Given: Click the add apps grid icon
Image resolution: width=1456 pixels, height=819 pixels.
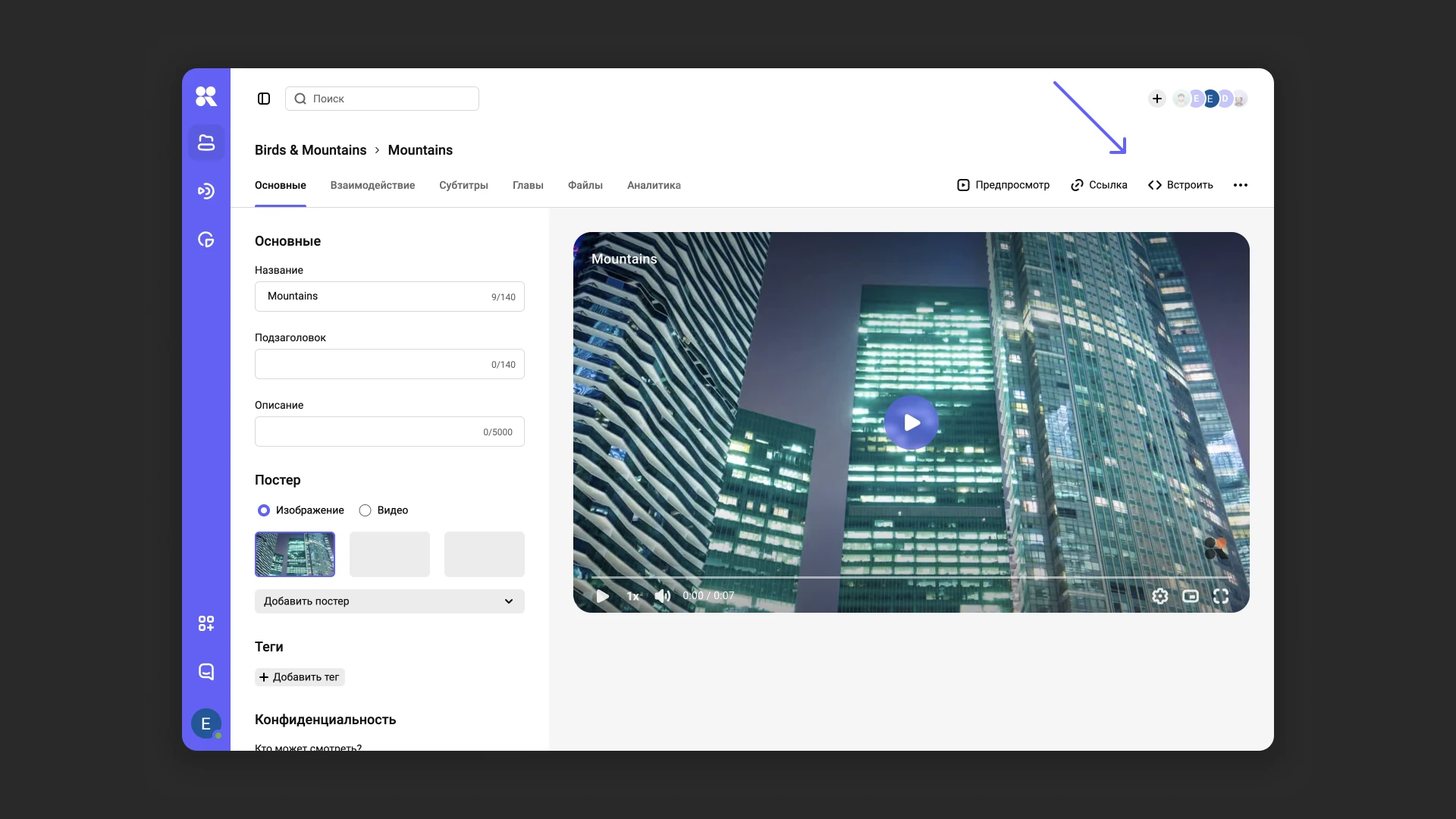Looking at the screenshot, I should tap(206, 623).
